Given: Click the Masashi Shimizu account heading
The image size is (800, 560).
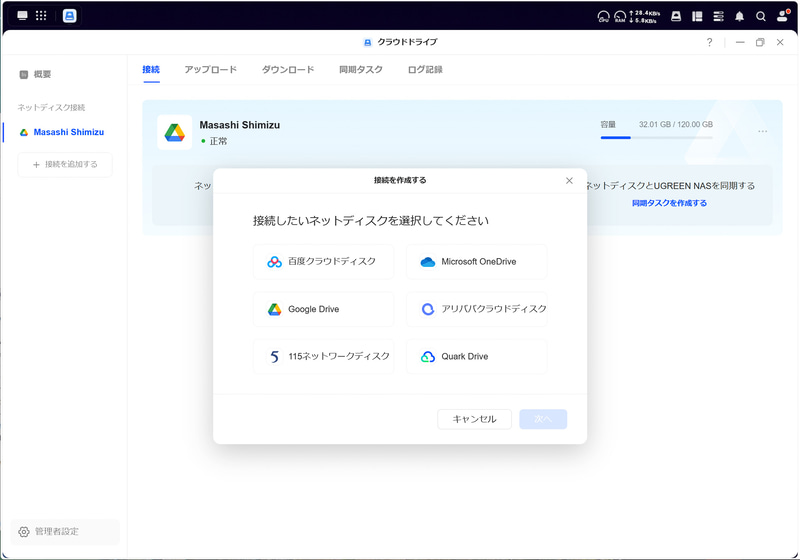Looking at the screenshot, I should 240,125.
